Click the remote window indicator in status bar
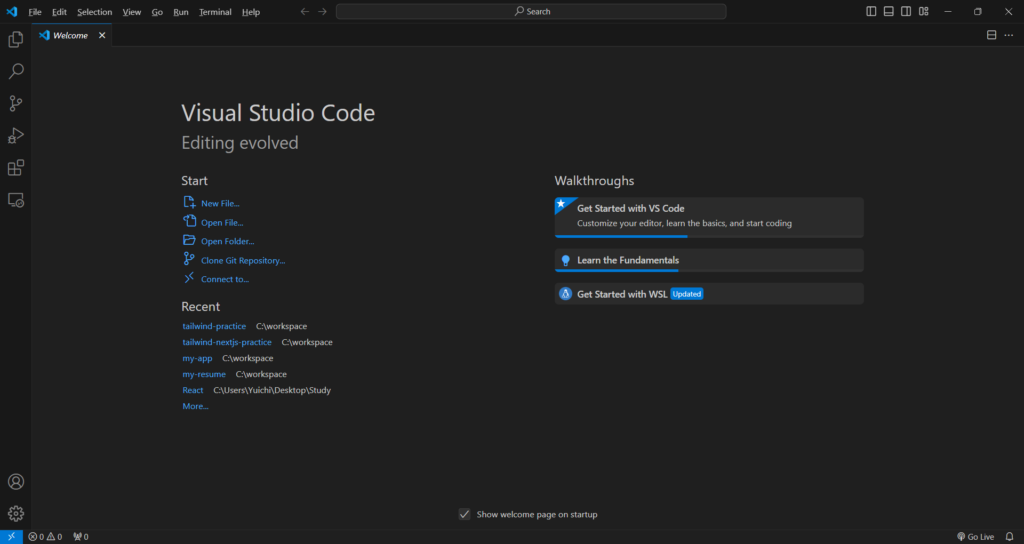Viewport: 1024px width, 544px height. (11, 537)
